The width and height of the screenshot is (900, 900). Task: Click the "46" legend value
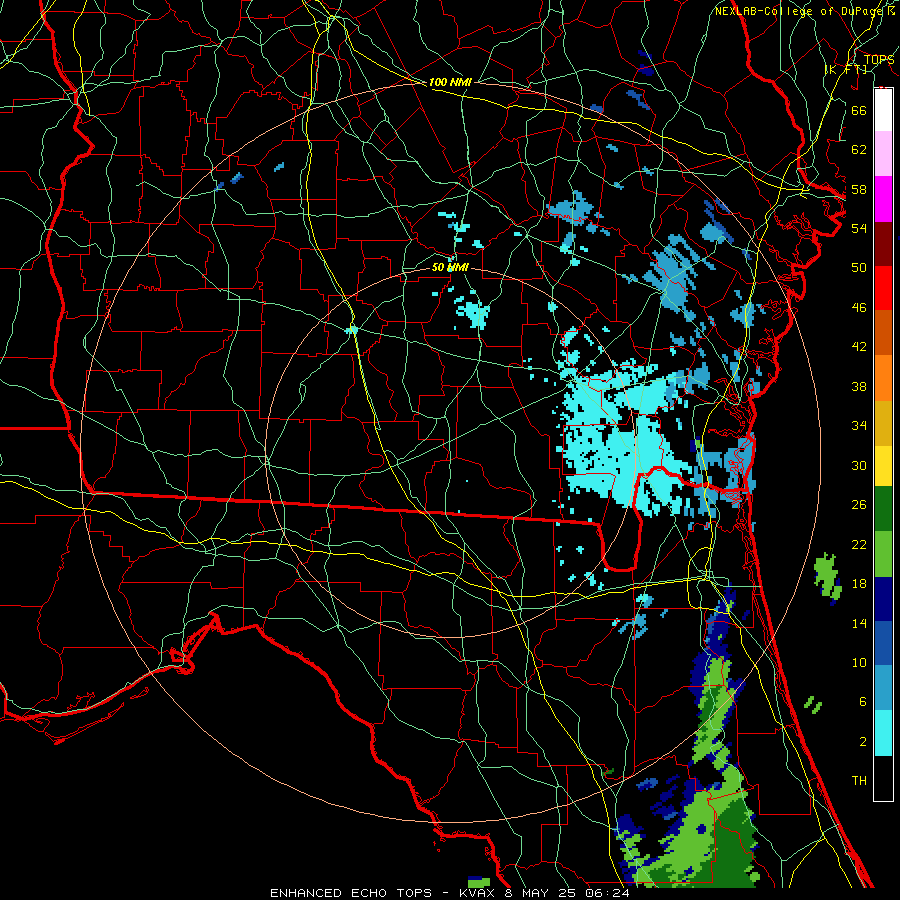pos(859,307)
